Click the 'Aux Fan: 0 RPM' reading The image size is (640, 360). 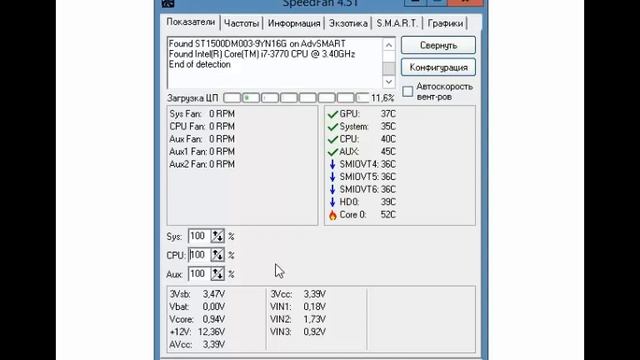(x=202, y=139)
